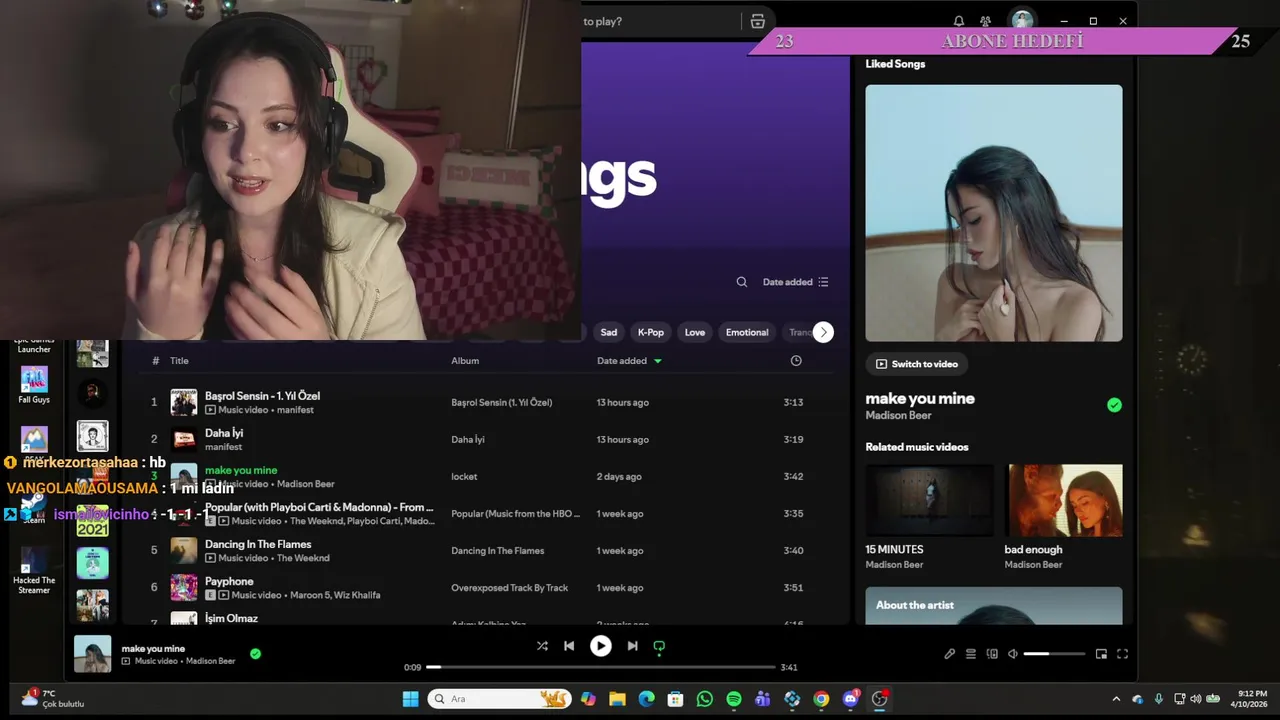Open Google Chrome from taskbar

pyautogui.click(x=821, y=699)
